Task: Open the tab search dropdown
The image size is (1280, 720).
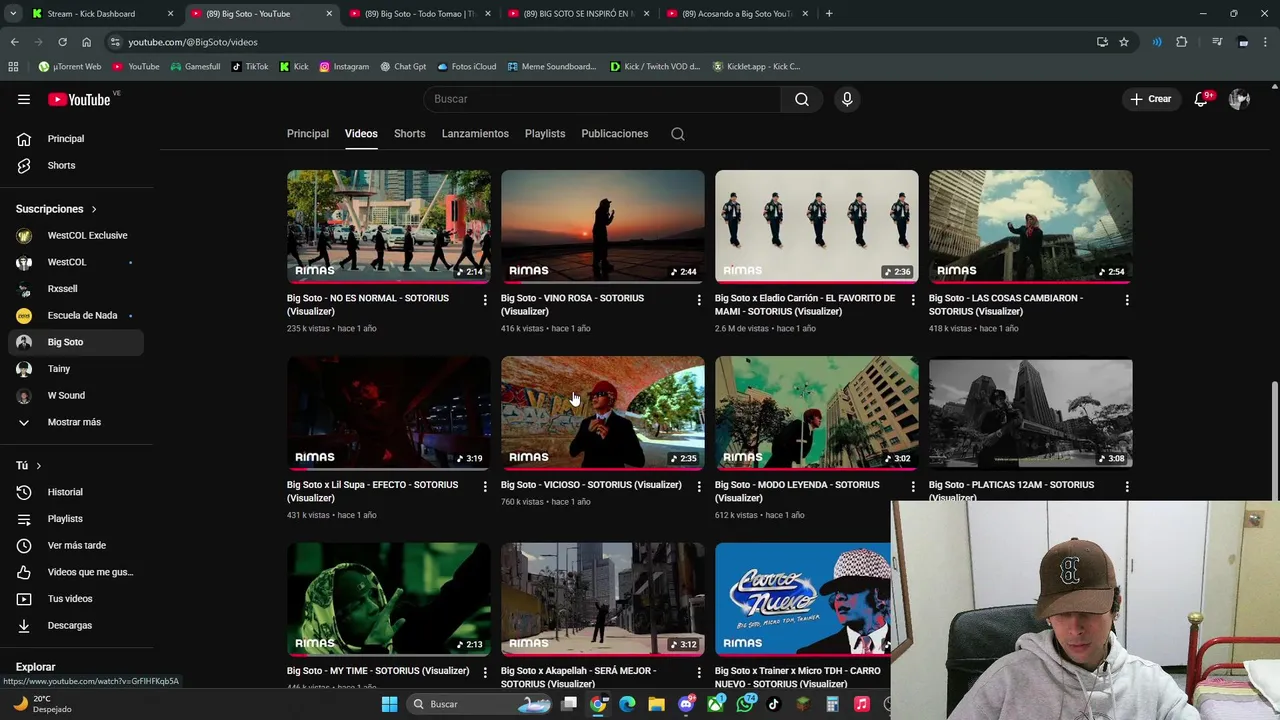Action: [x=13, y=14]
